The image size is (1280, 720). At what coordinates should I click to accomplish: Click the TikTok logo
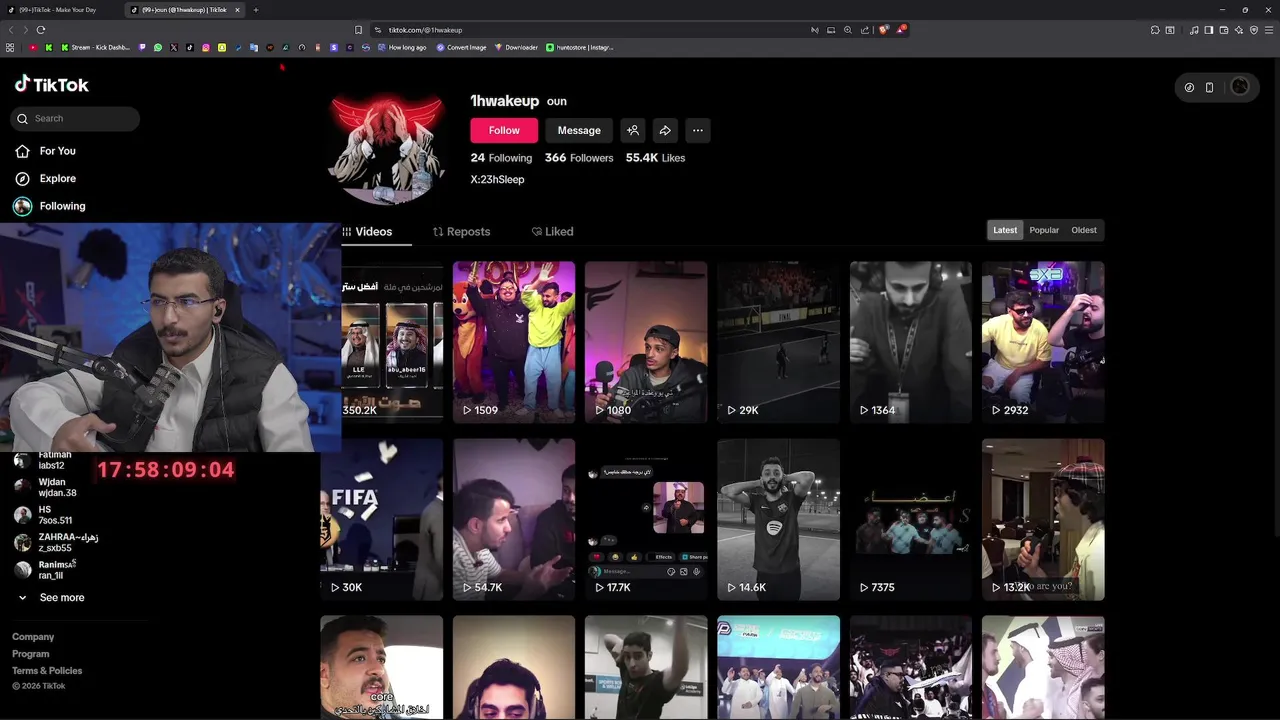click(x=51, y=85)
